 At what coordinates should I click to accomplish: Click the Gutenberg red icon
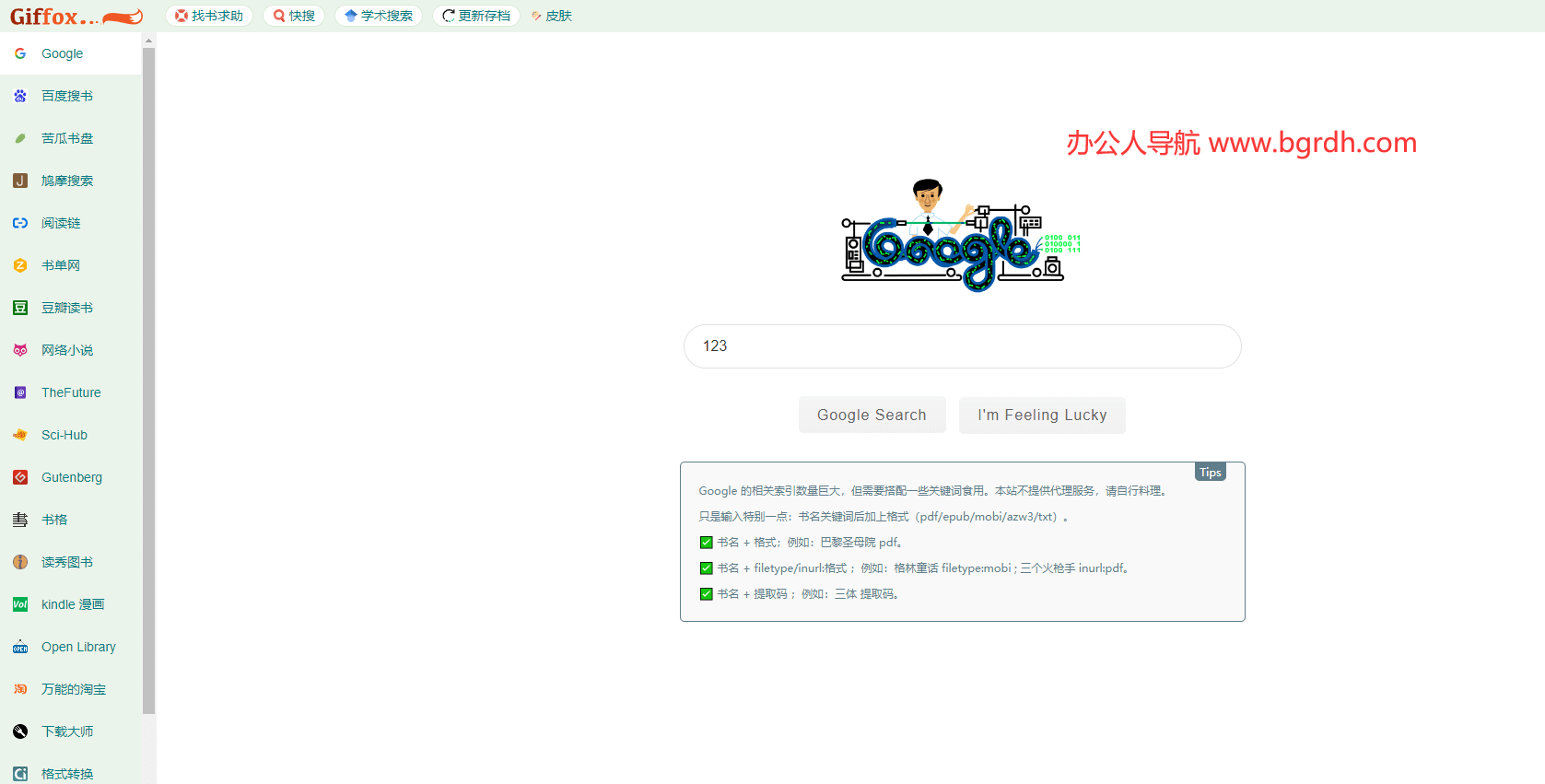(x=20, y=477)
